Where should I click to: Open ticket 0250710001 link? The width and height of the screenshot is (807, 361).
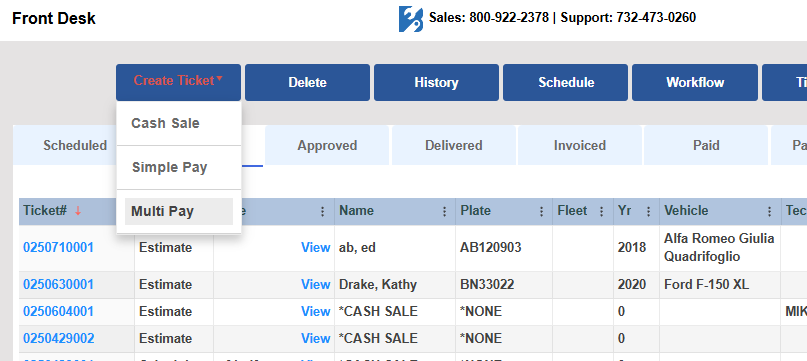(x=58, y=248)
